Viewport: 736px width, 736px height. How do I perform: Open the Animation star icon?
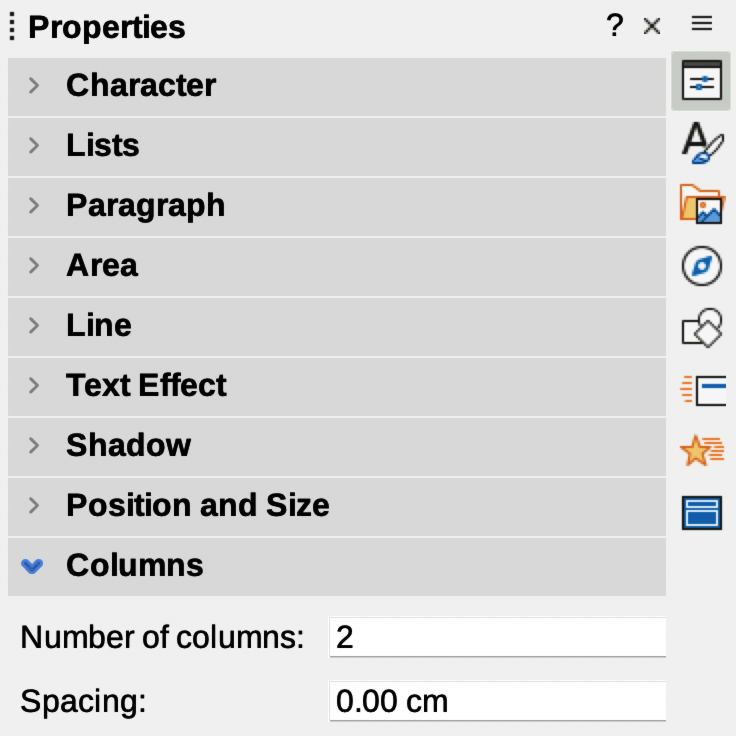(701, 450)
